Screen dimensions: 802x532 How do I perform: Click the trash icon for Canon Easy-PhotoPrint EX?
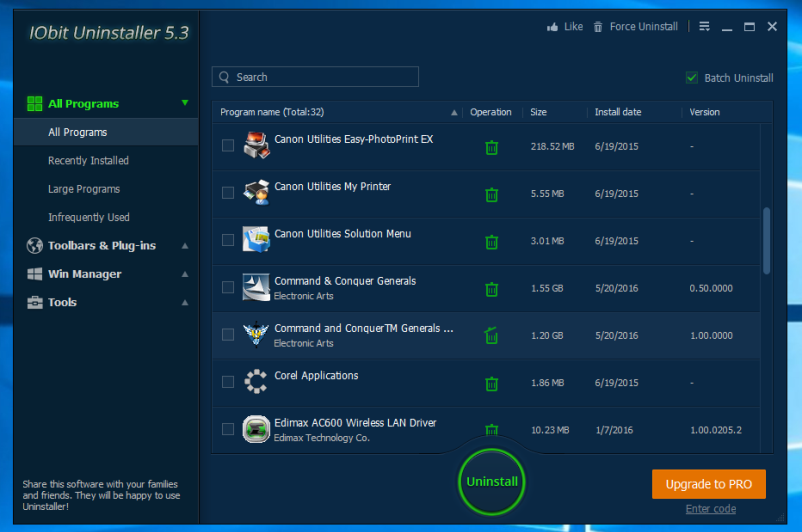pos(492,147)
